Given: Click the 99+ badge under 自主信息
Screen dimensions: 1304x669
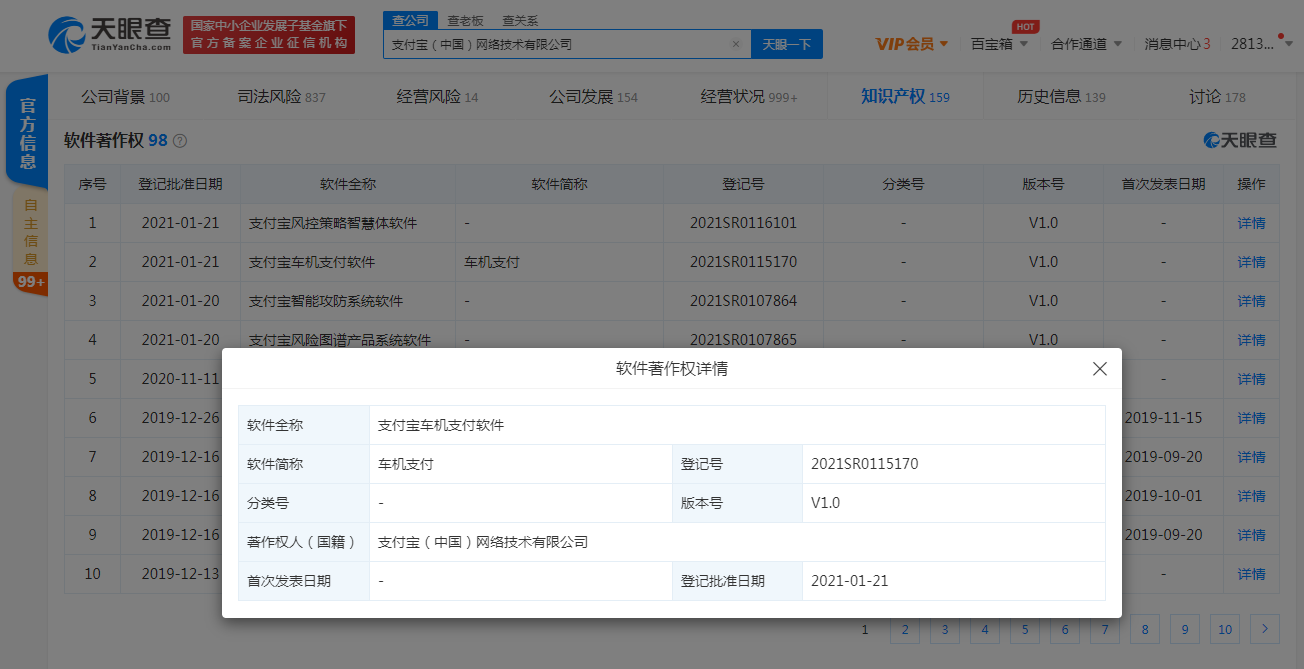Looking at the screenshot, I should [29, 282].
